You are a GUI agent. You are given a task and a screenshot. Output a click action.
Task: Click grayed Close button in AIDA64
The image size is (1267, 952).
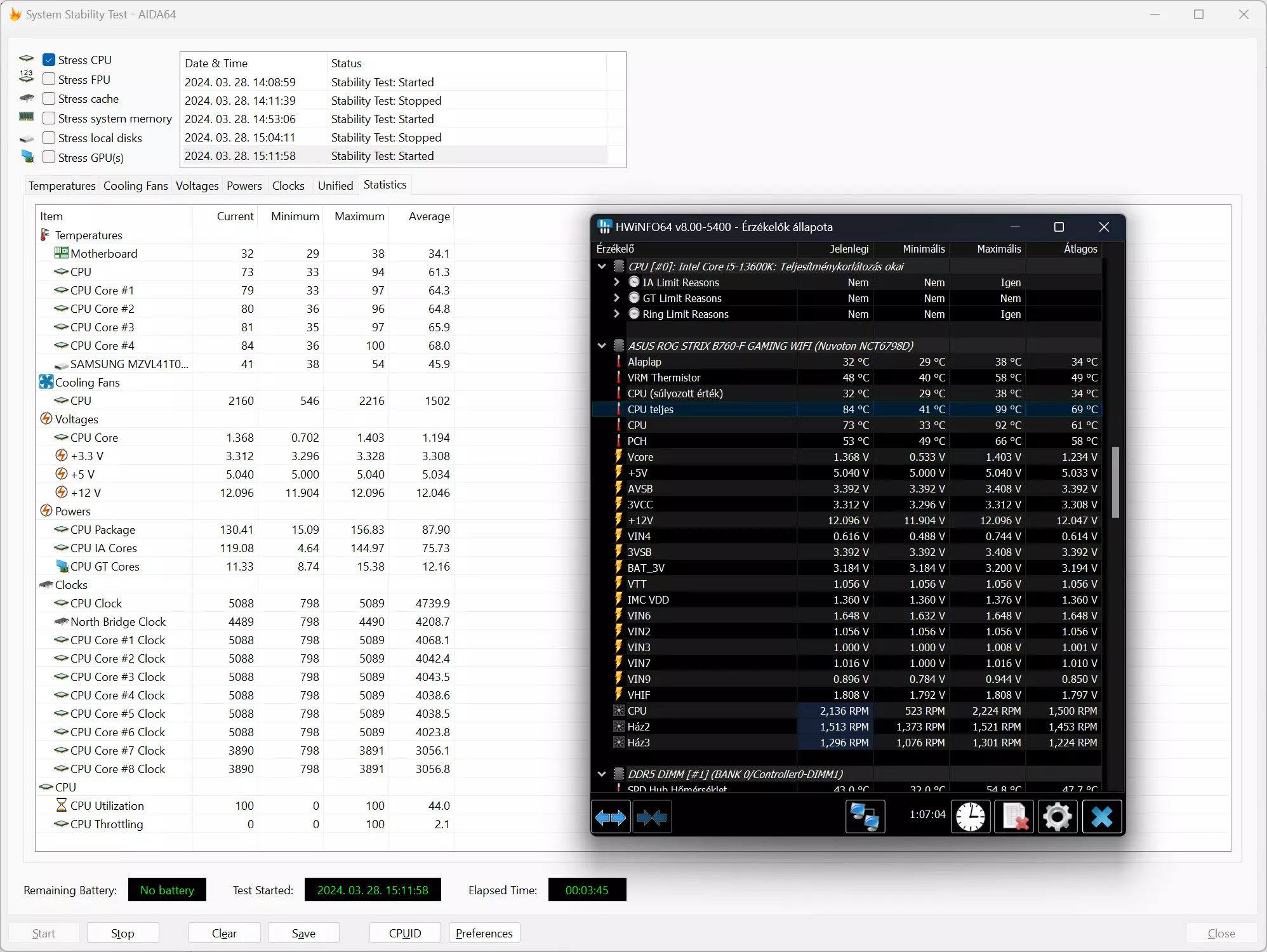(1221, 933)
